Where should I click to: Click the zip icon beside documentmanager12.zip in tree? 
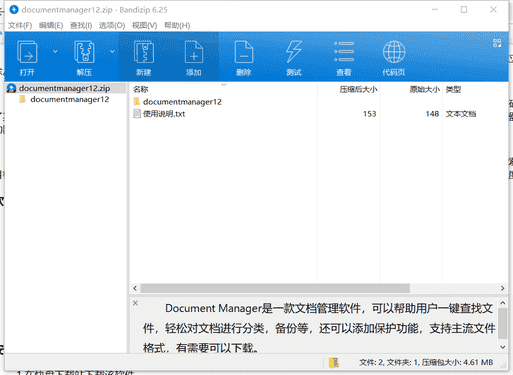click(12, 88)
